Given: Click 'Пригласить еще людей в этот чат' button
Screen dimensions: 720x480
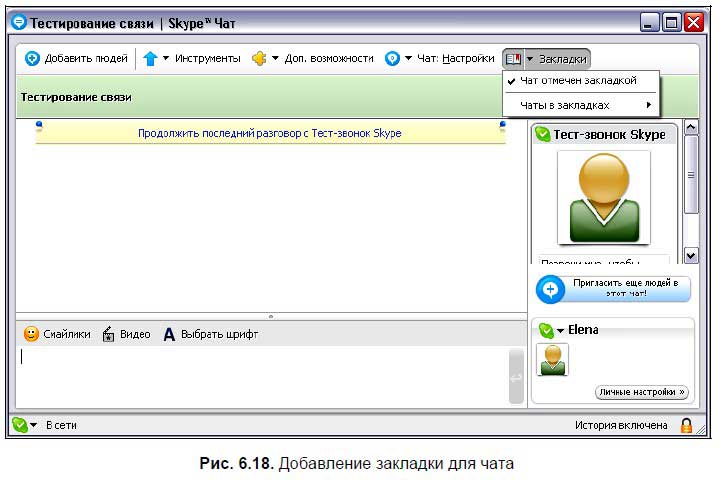Looking at the screenshot, I should tap(612, 289).
